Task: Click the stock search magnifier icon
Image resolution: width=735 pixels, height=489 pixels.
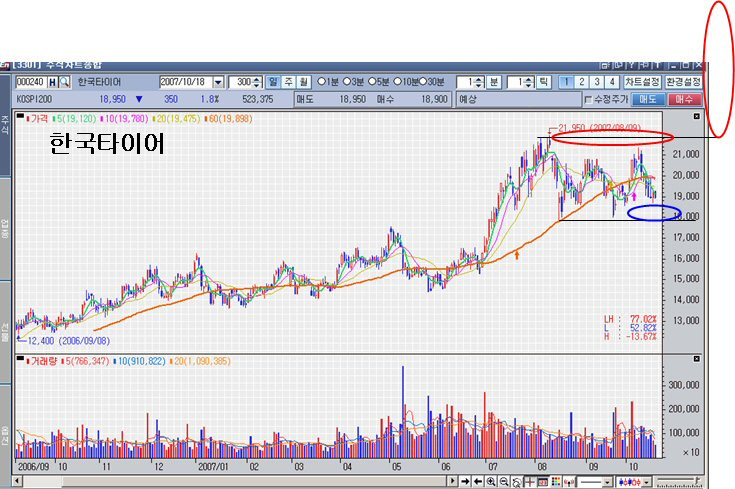Action: (x=65, y=82)
